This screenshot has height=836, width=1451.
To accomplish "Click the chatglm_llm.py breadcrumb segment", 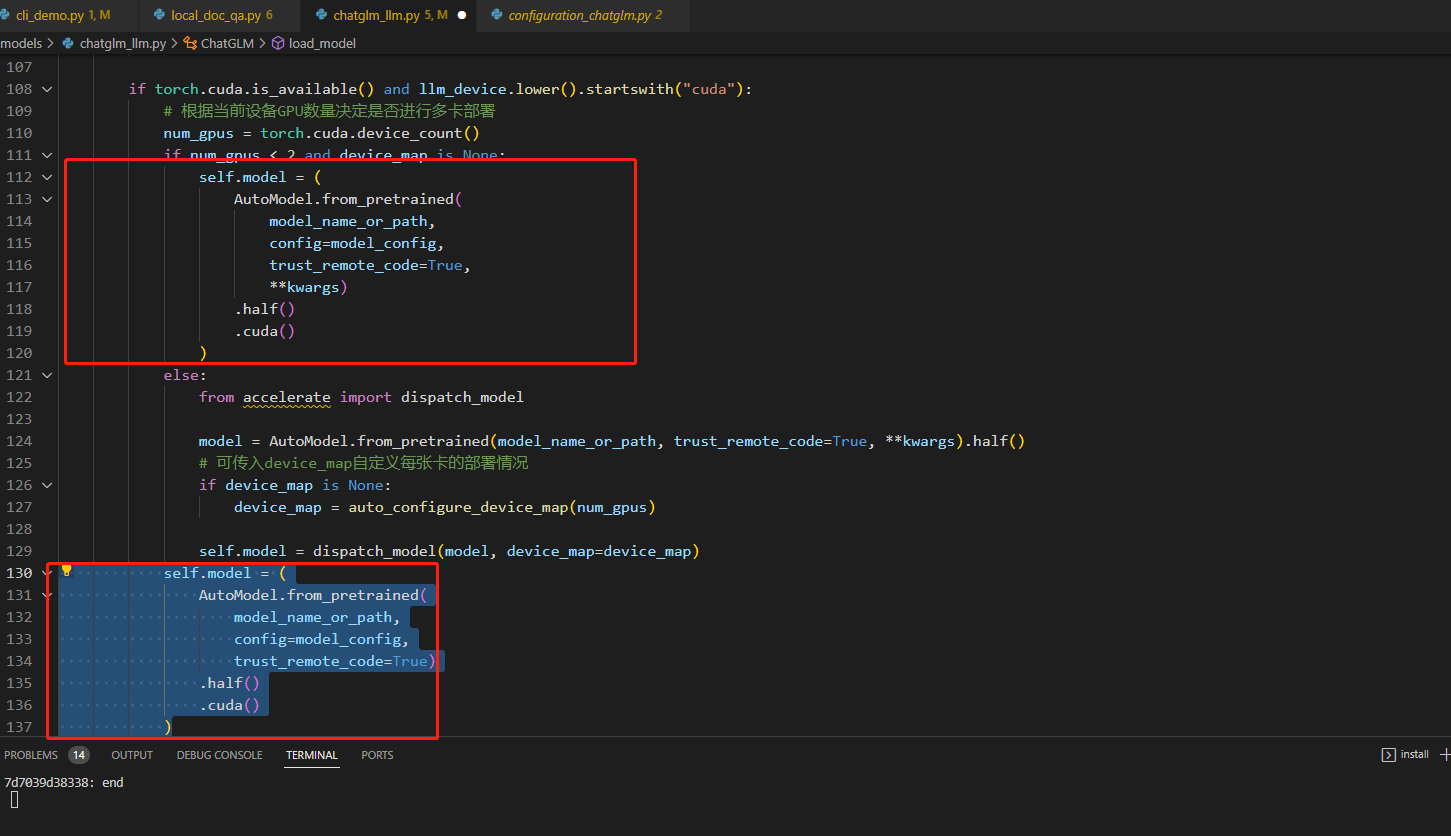I will click(x=122, y=44).
